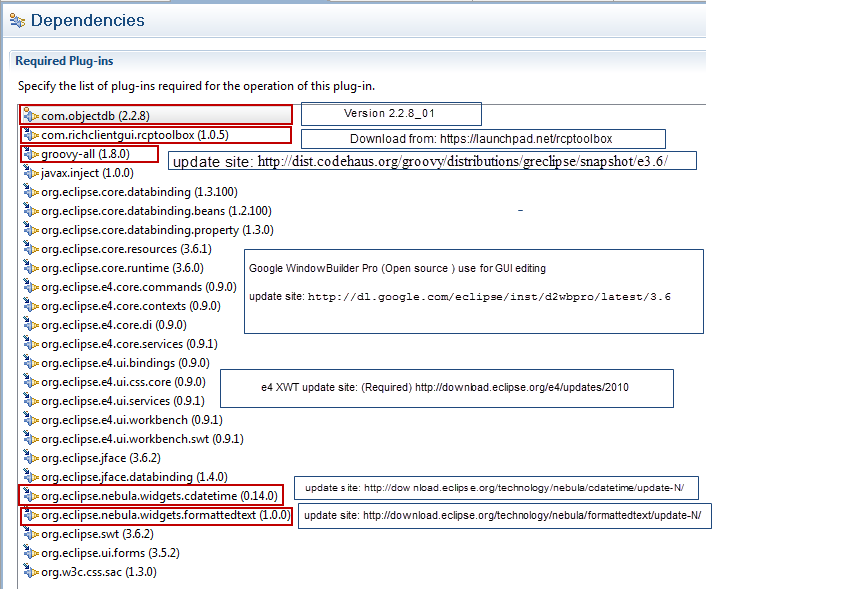Select org.eclipse.e4.ui.css.core entry
Screen dimensions: 857x589
[123, 382]
